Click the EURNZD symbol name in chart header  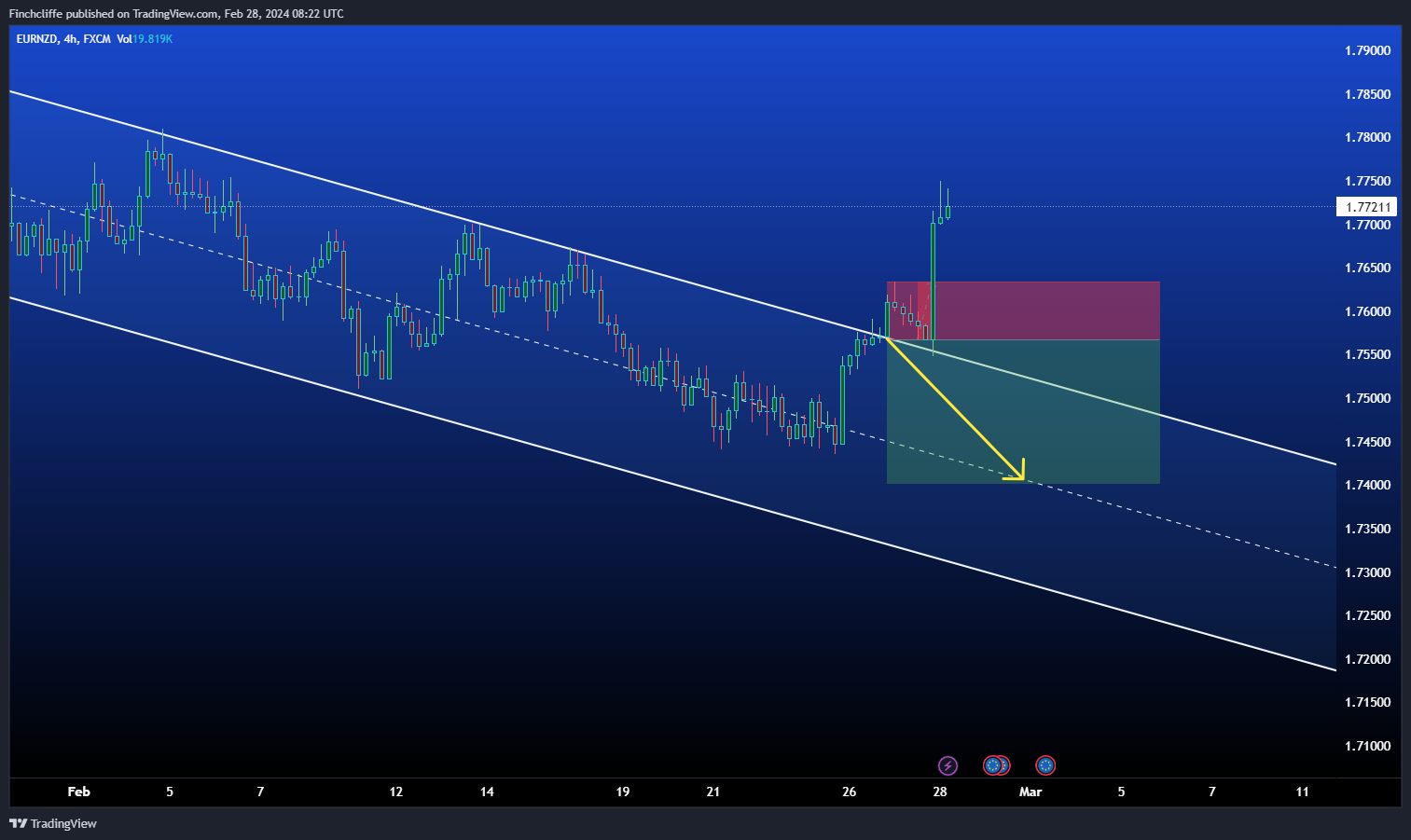[x=37, y=39]
